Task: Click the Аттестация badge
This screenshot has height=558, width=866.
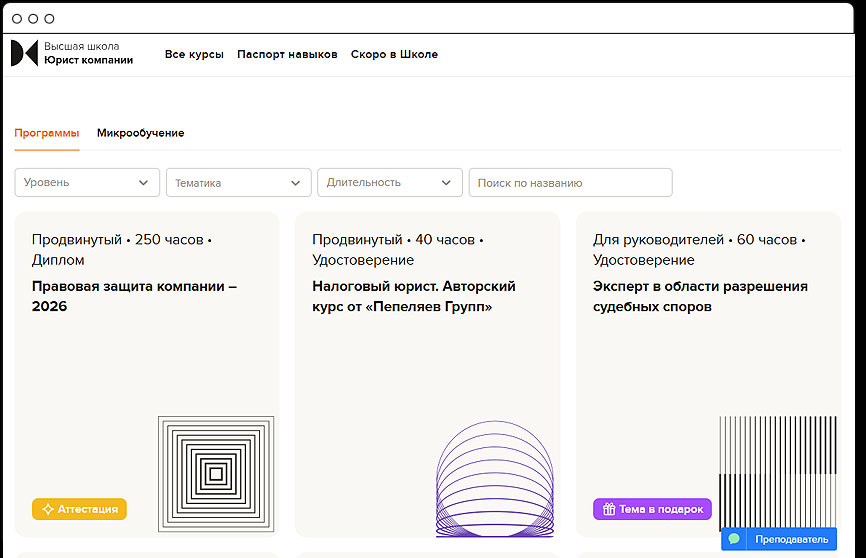Action: click(x=79, y=509)
